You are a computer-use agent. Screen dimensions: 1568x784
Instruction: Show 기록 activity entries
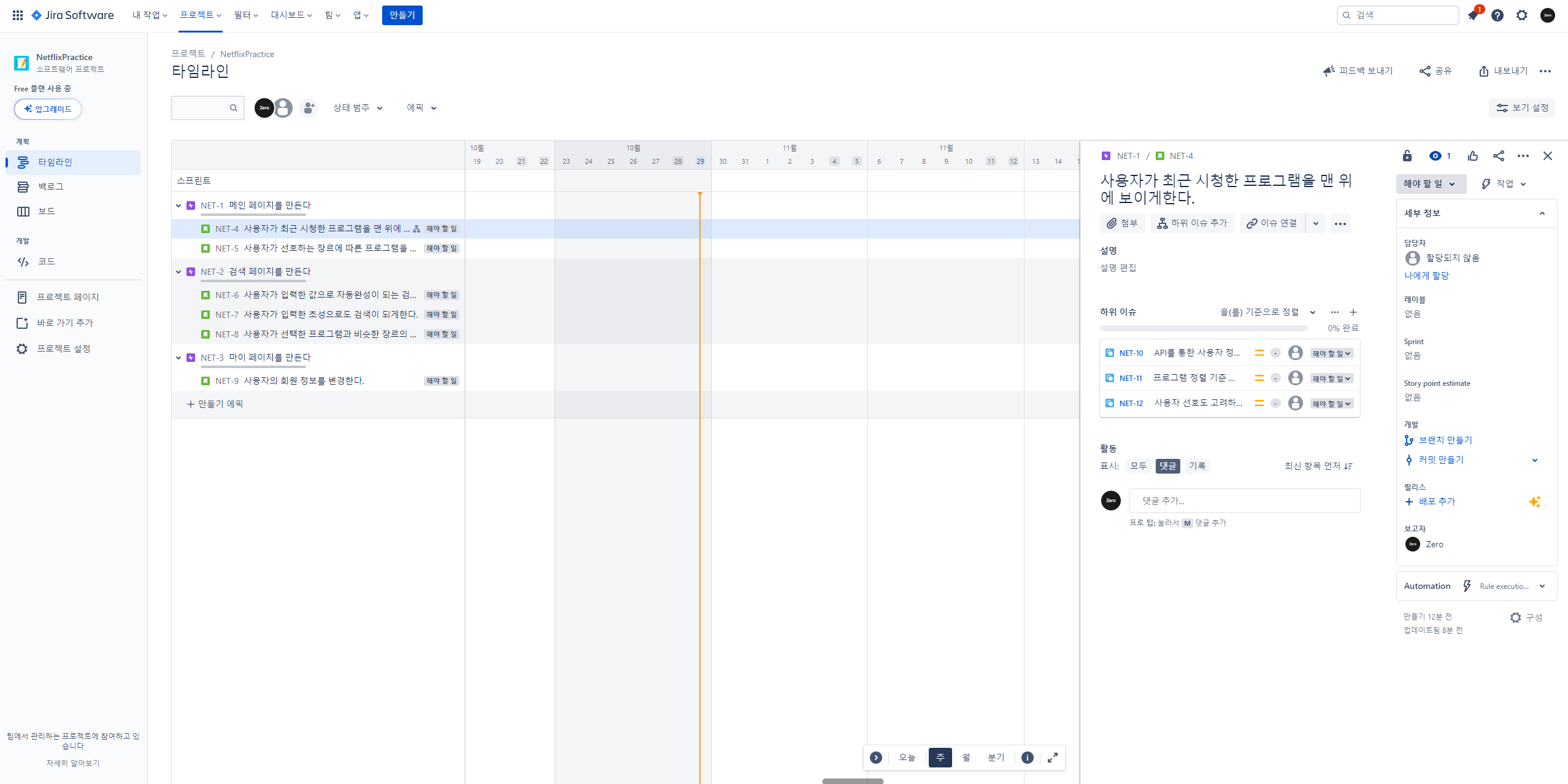coord(1197,466)
